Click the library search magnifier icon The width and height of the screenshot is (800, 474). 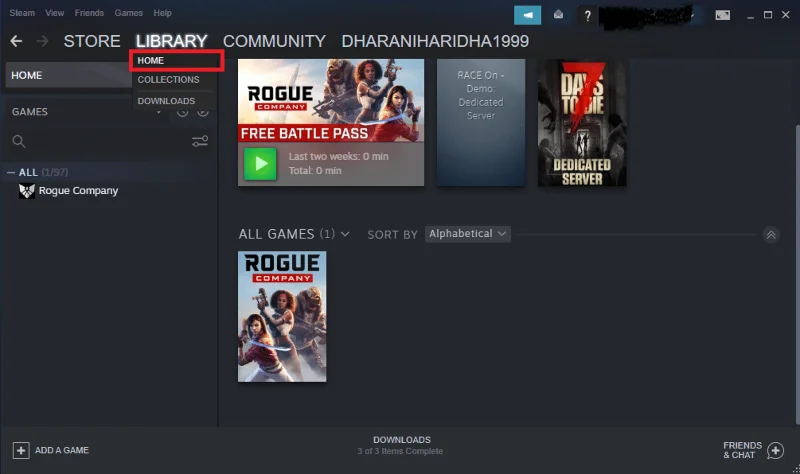pos(19,141)
